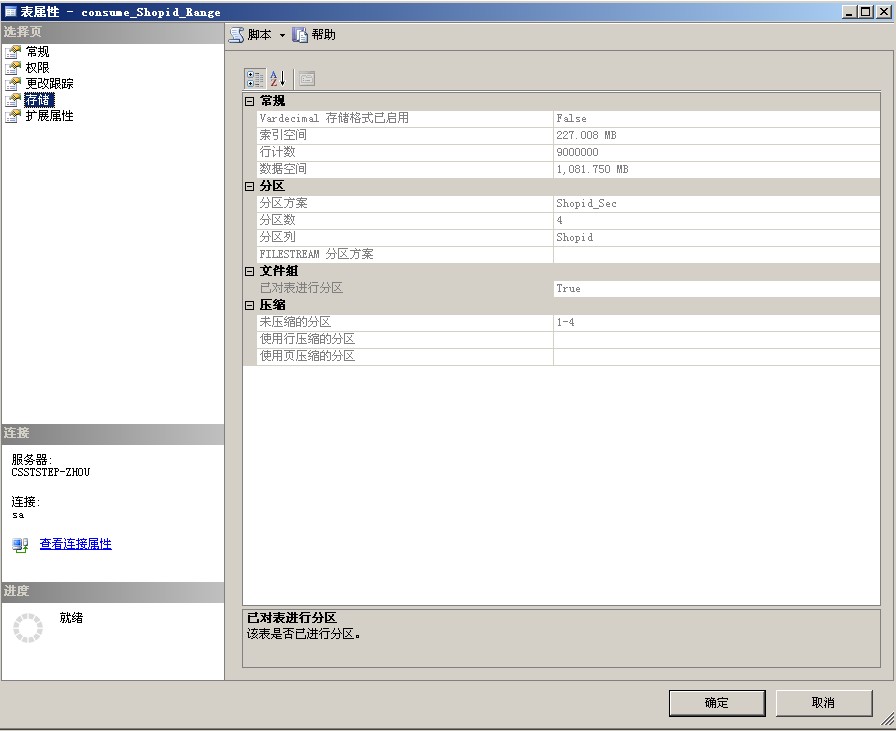Viewport: 896px width, 731px height.
Task: Select the categorized view icon above property grid
Action: coord(256,77)
